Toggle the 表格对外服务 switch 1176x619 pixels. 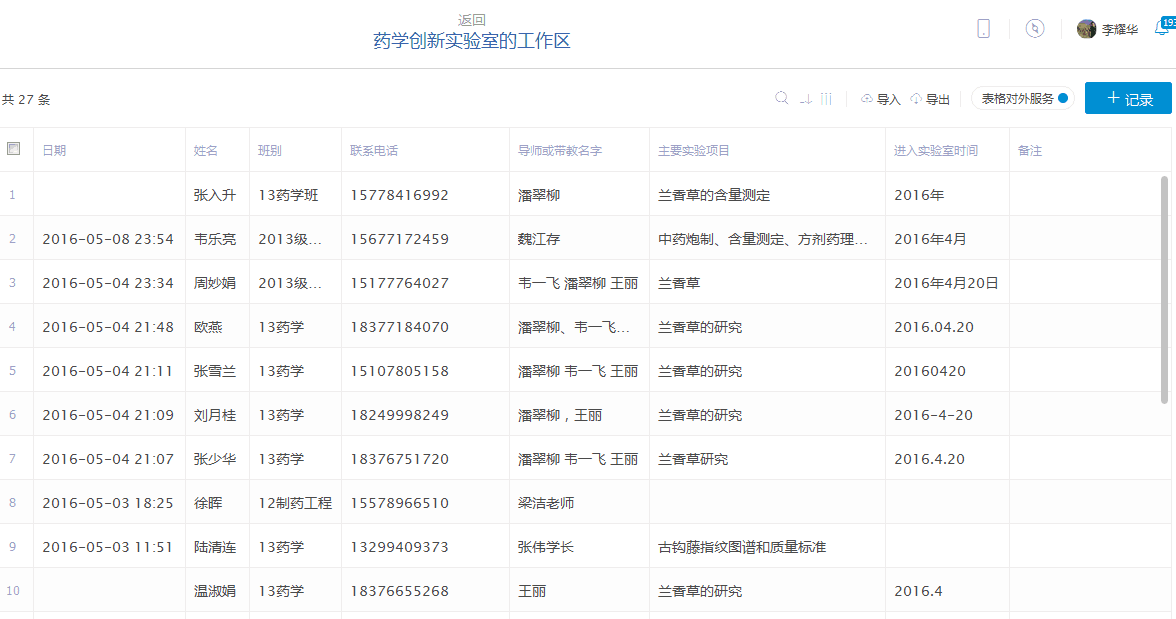click(1063, 98)
